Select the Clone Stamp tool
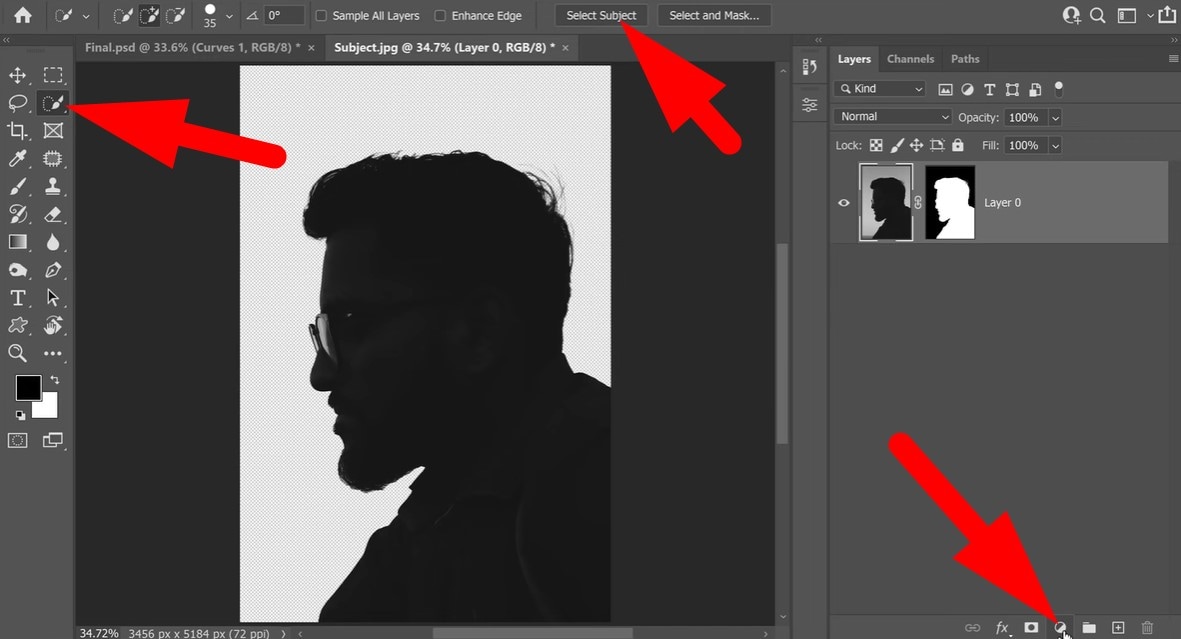Image resolution: width=1181 pixels, height=639 pixels. 53,186
